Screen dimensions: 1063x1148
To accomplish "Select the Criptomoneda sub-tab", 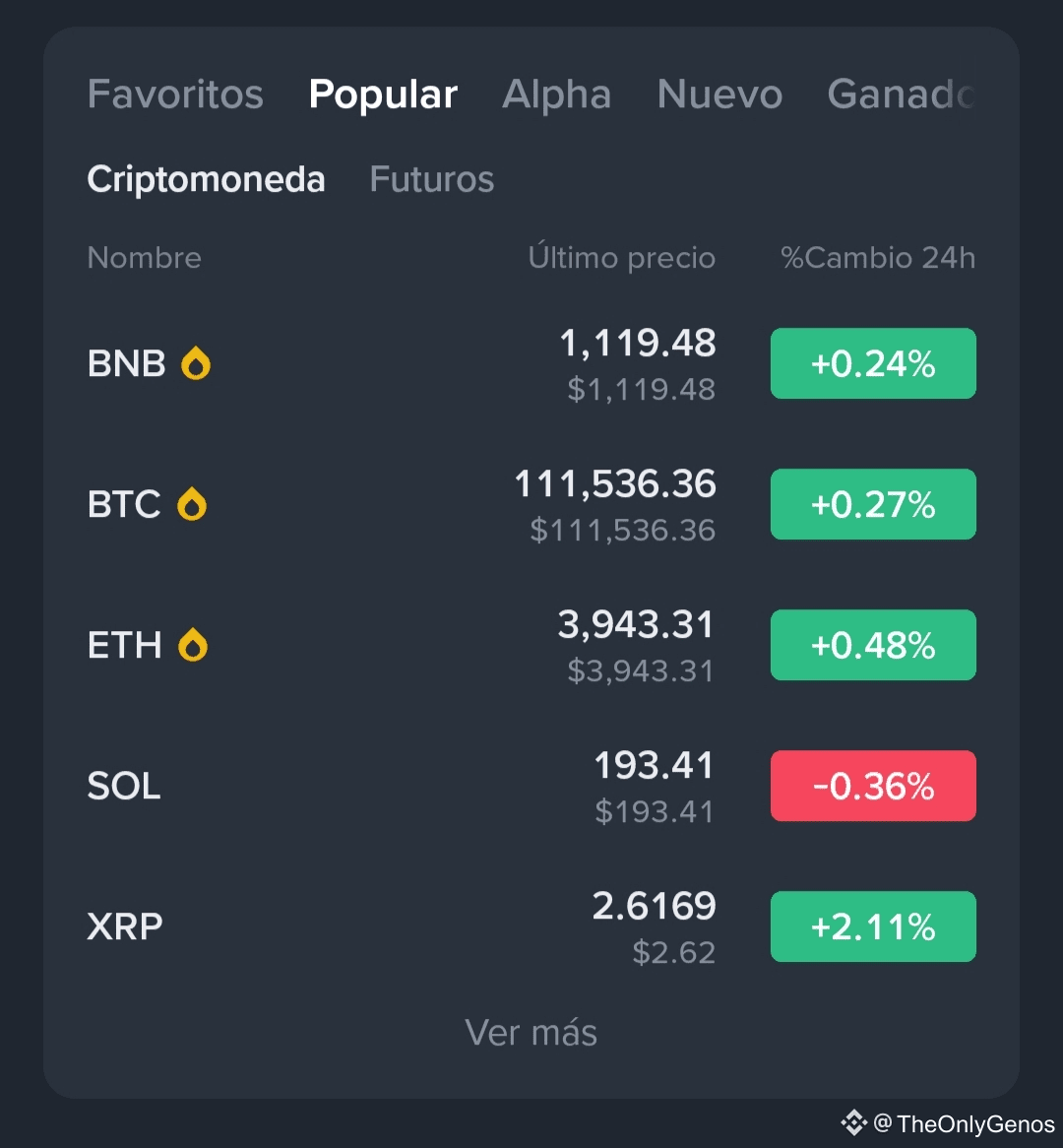I will coord(206,179).
